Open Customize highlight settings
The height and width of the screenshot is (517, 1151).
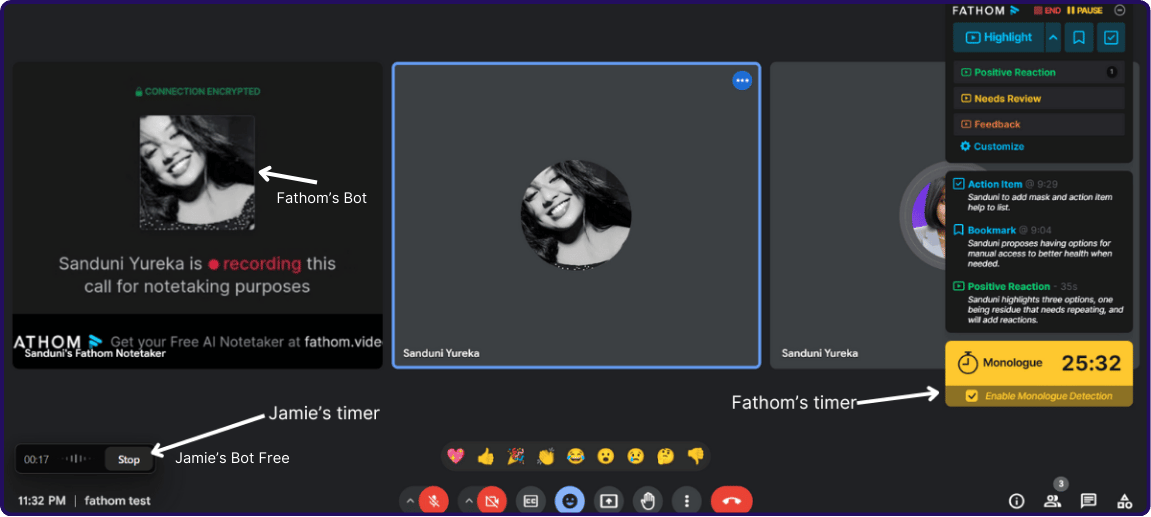(x=992, y=146)
